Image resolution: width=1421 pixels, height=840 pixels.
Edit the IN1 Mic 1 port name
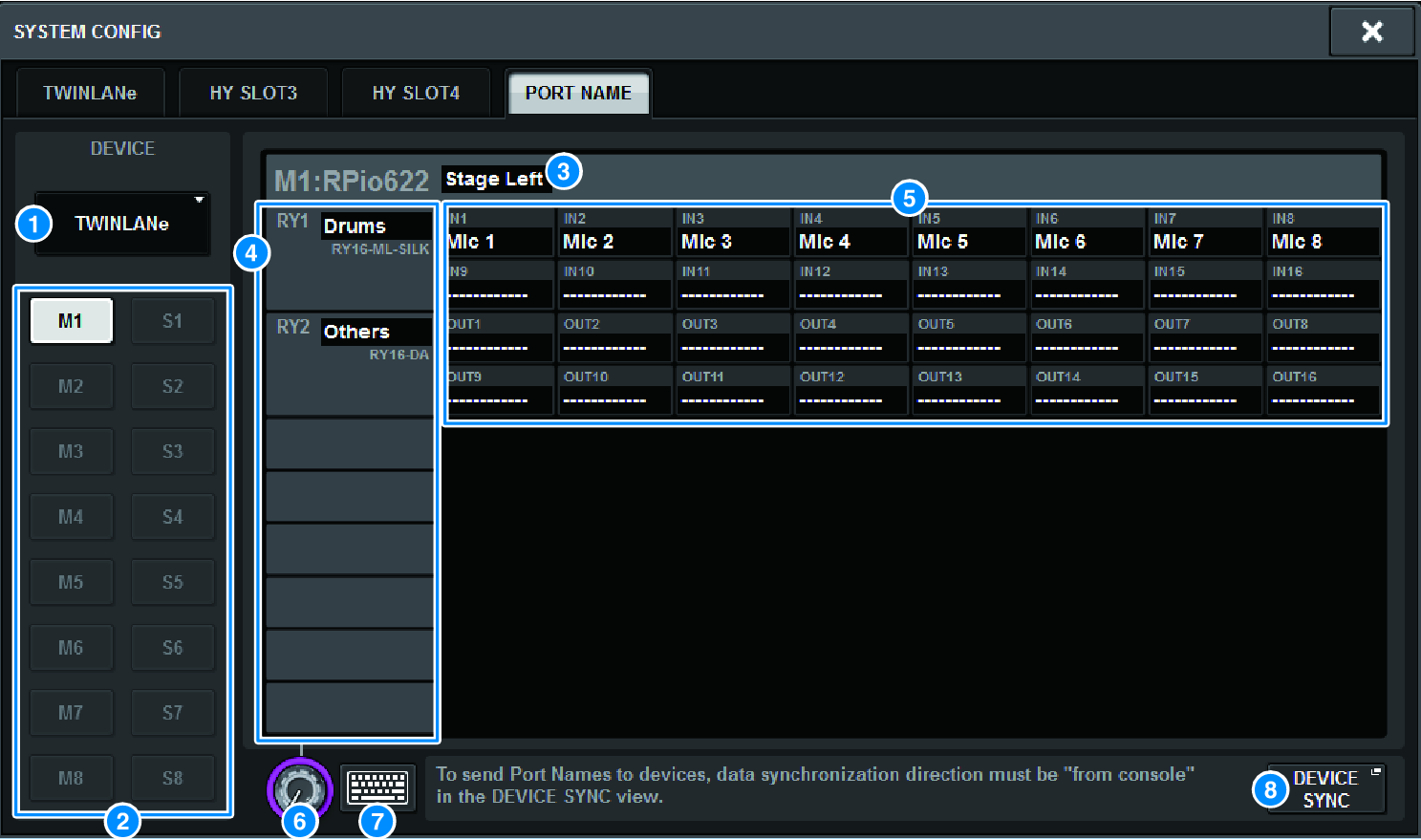coord(501,242)
